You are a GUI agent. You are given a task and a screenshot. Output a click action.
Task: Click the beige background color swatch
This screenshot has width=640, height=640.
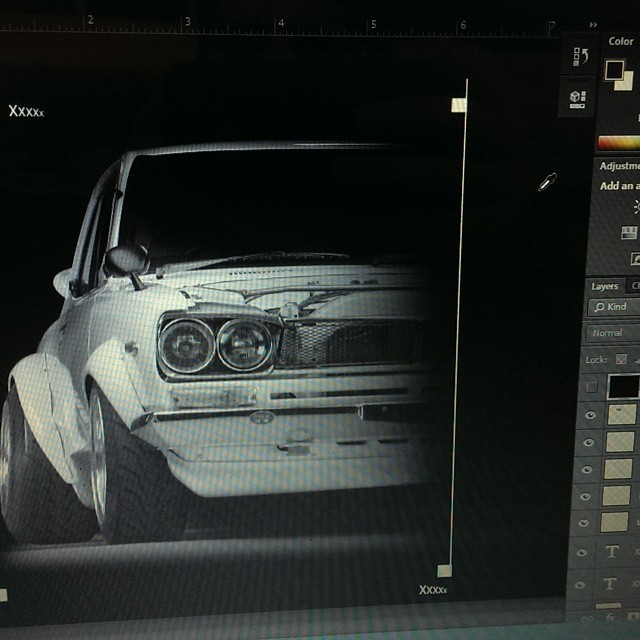pyautogui.click(x=627, y=83)
